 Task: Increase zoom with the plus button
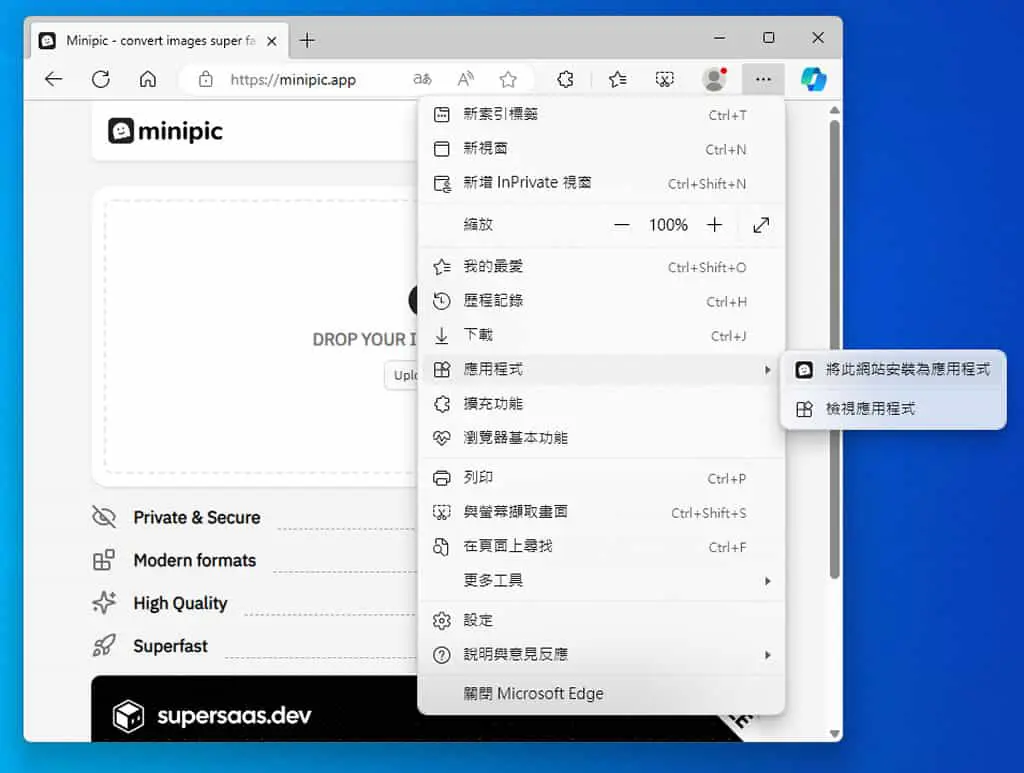(x=714, y=225)
